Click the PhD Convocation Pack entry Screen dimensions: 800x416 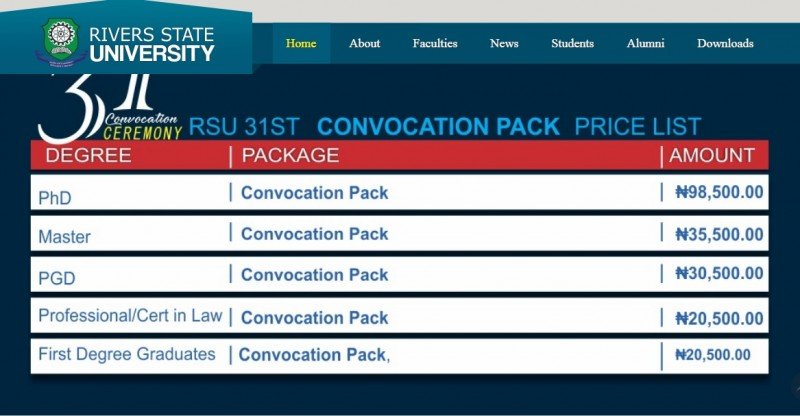(x=314, y=192)
